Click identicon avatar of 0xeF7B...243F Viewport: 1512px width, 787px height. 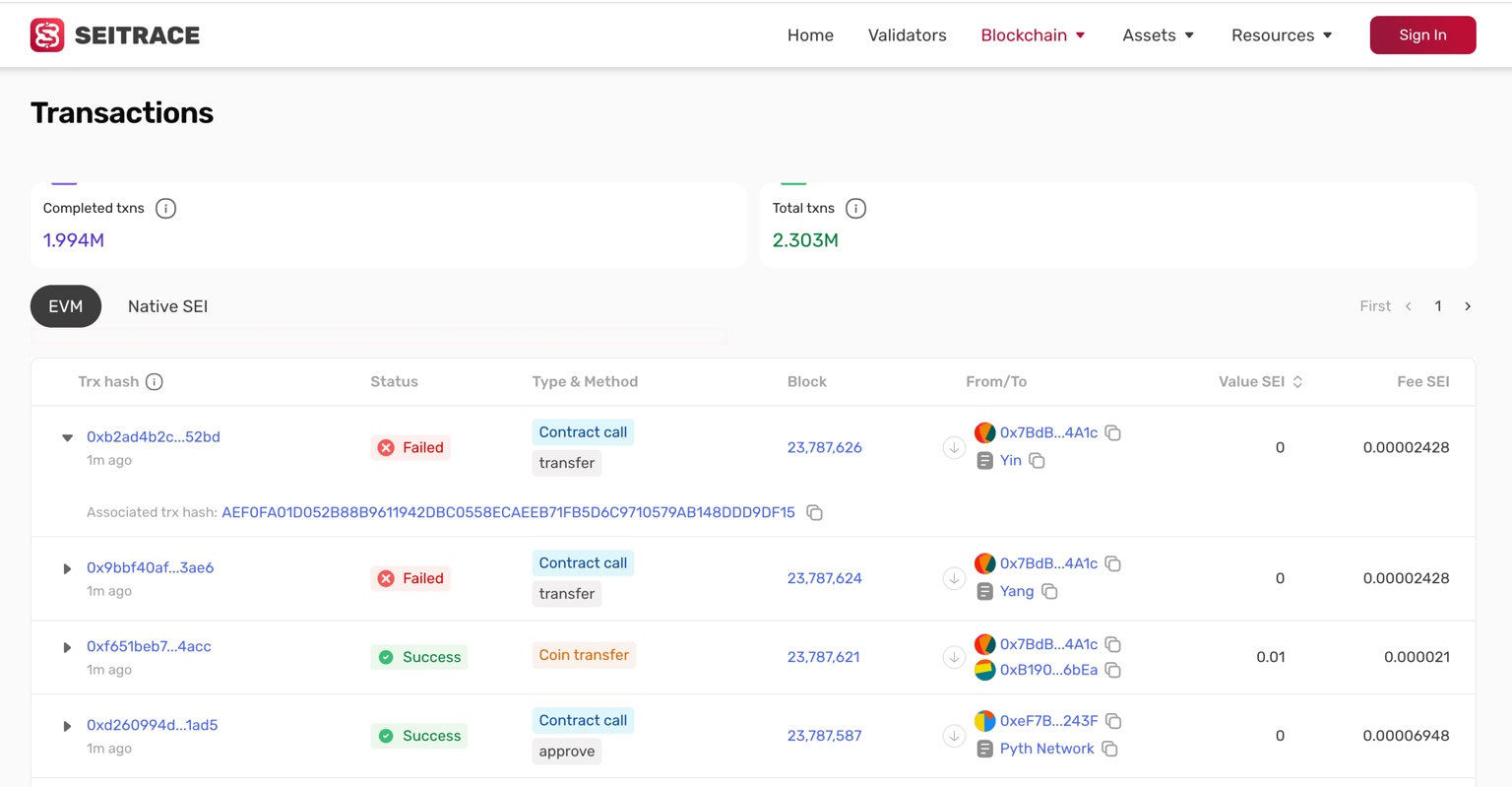click(984, 721)
